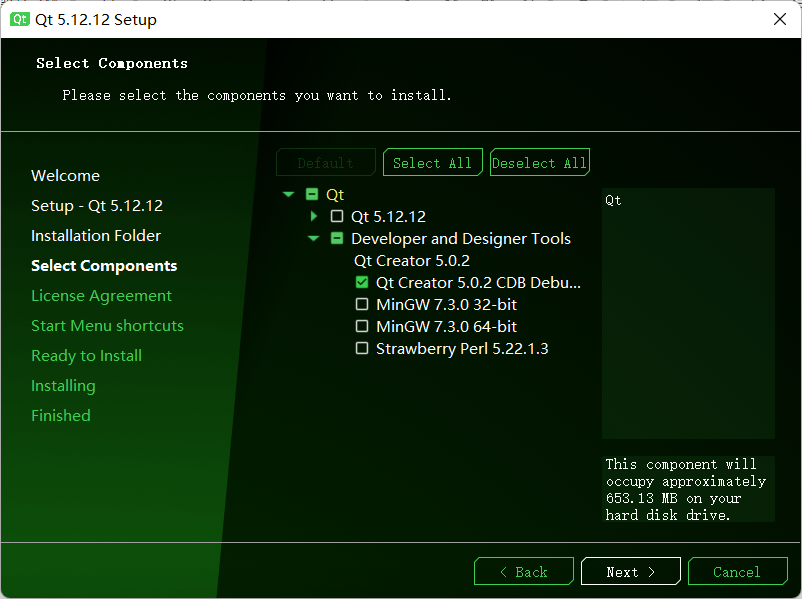Collapse Developer and Designer Tools node
This screenshot has height=599, width=802.
pyautogui.click(x=314, y=238)
